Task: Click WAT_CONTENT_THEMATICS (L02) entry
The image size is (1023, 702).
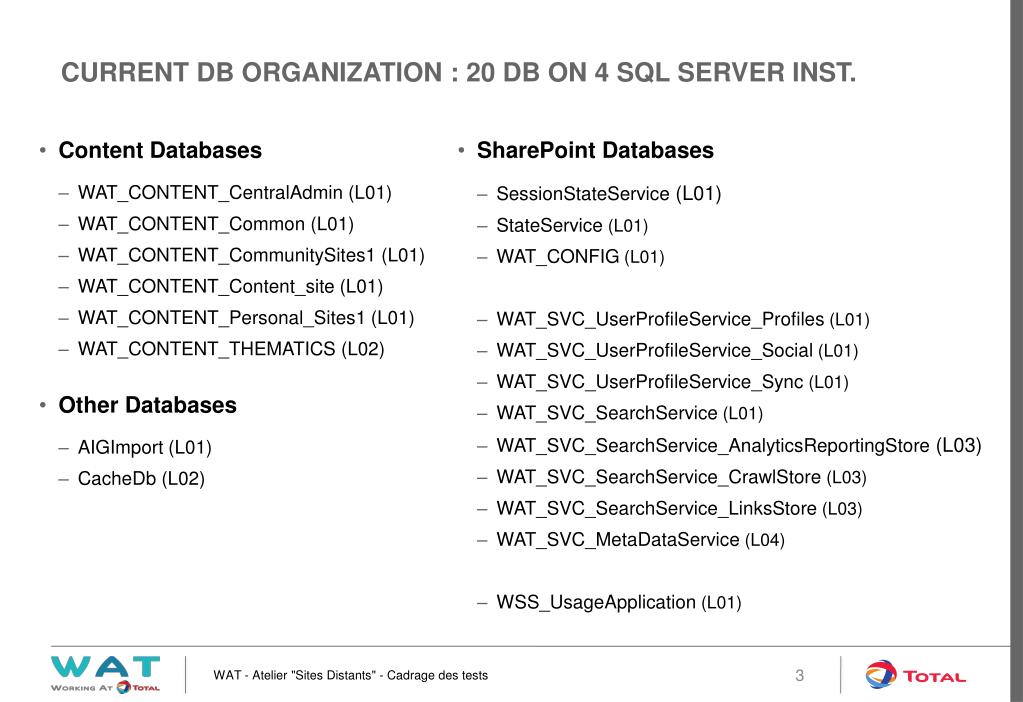Action: tap(231, 350)
